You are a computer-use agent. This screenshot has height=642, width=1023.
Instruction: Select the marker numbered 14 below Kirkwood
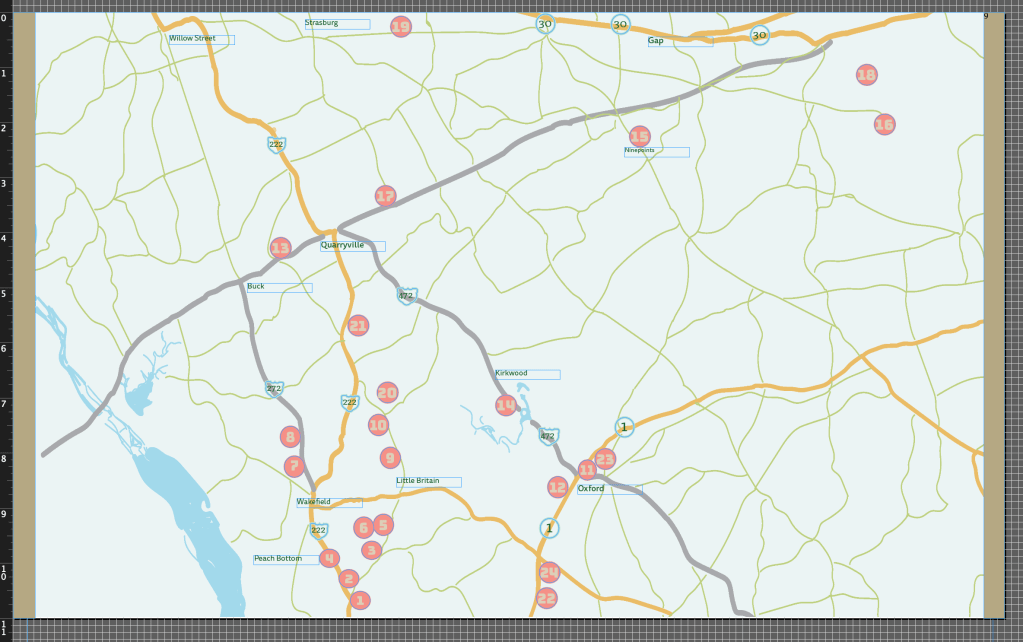pyautogui.click(x=506, y=405)
